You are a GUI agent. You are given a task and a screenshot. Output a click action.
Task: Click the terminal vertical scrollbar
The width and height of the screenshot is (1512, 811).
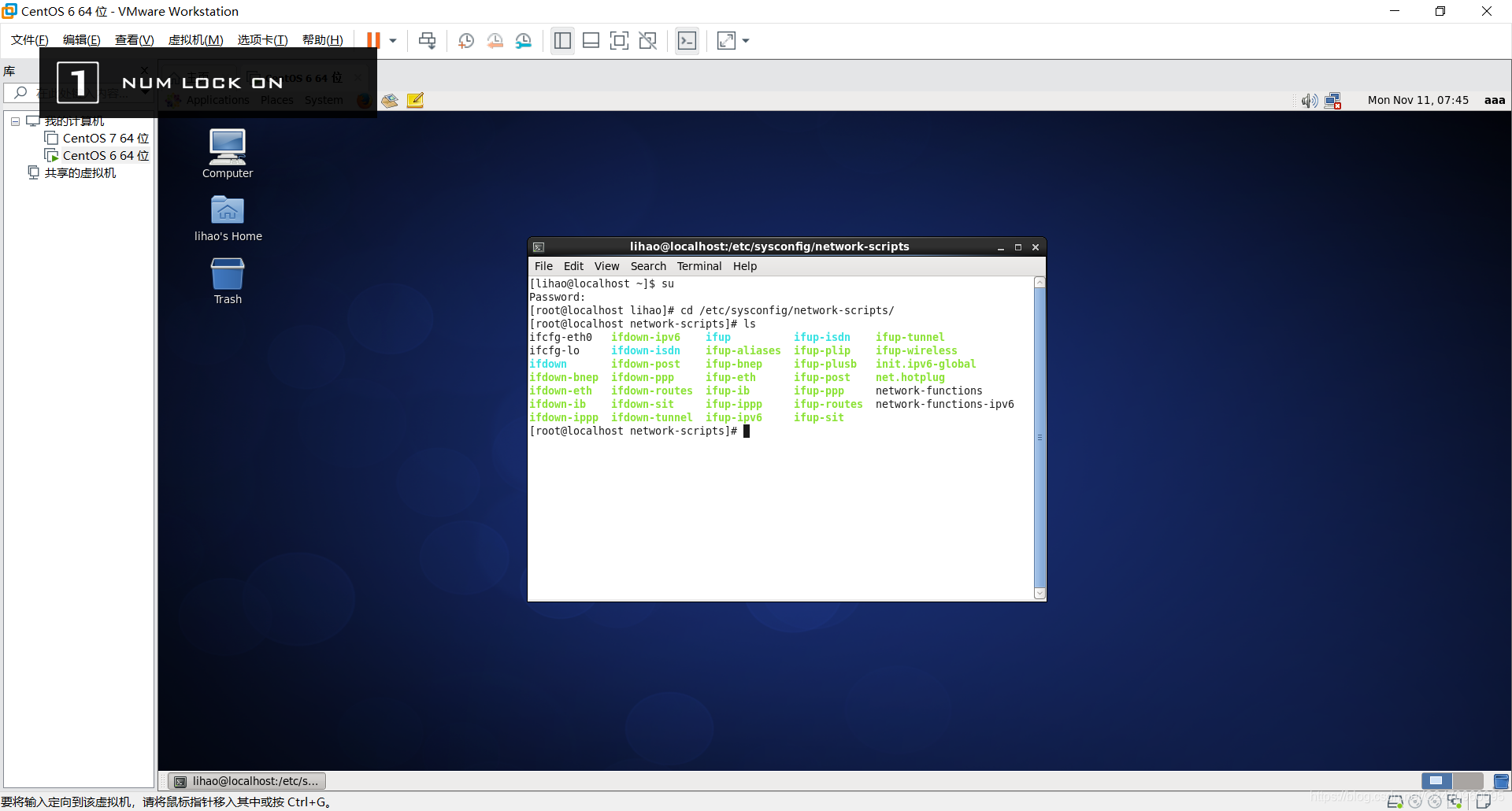(1039, 437)
